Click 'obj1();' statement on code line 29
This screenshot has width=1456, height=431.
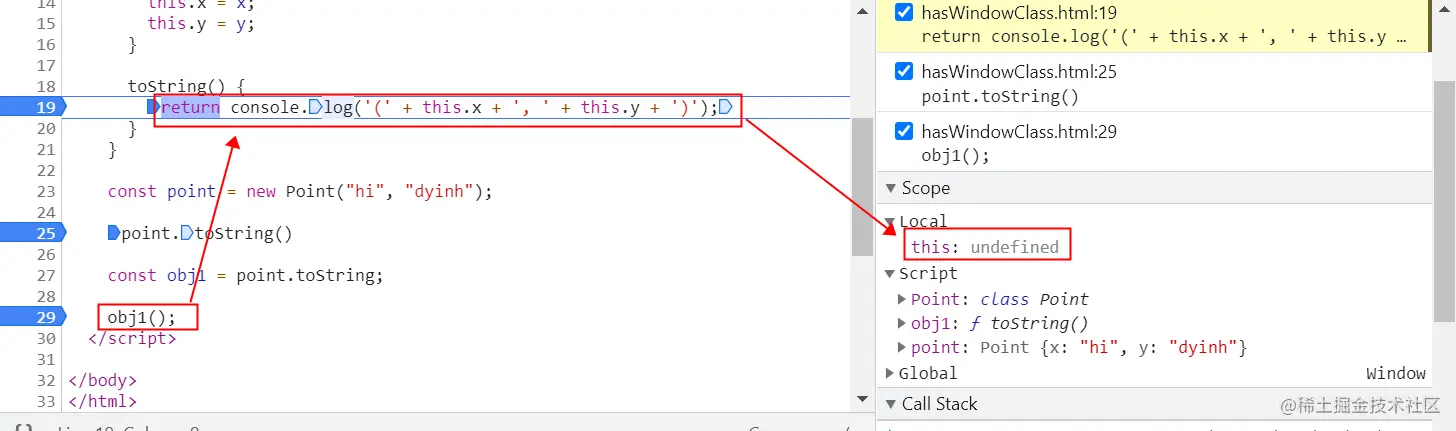point(142,318)
